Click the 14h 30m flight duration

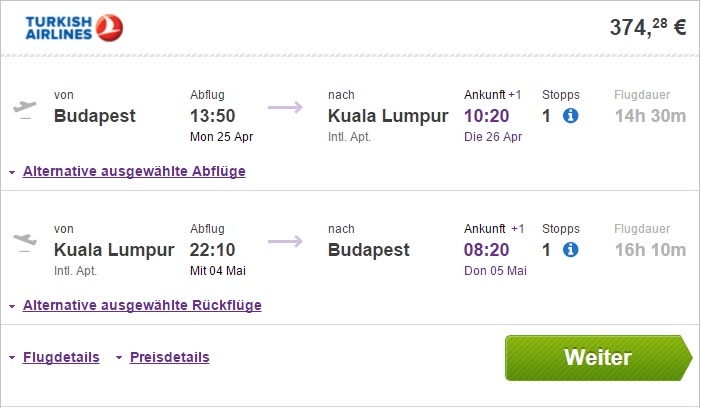point(650,116)
